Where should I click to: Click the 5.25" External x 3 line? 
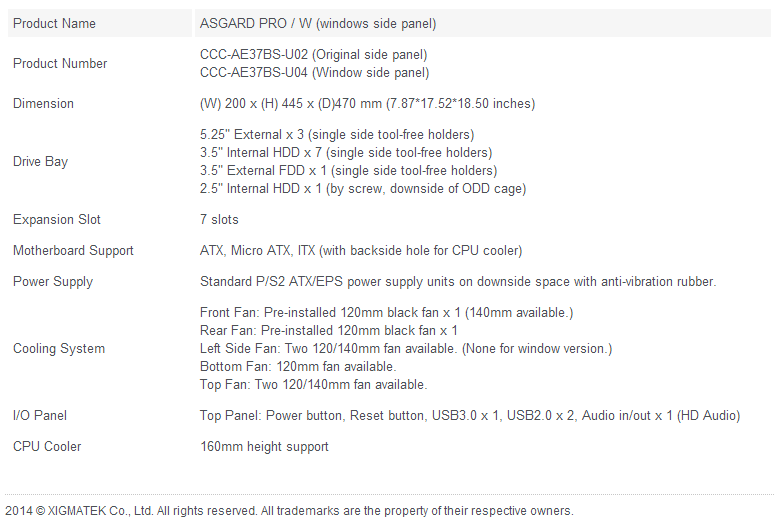pos(337,134)
